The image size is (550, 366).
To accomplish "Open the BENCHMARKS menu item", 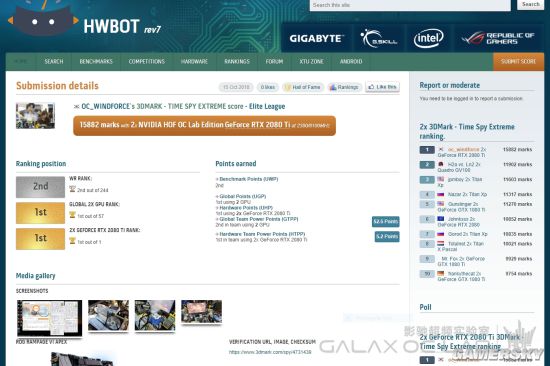I will point(96,61).
